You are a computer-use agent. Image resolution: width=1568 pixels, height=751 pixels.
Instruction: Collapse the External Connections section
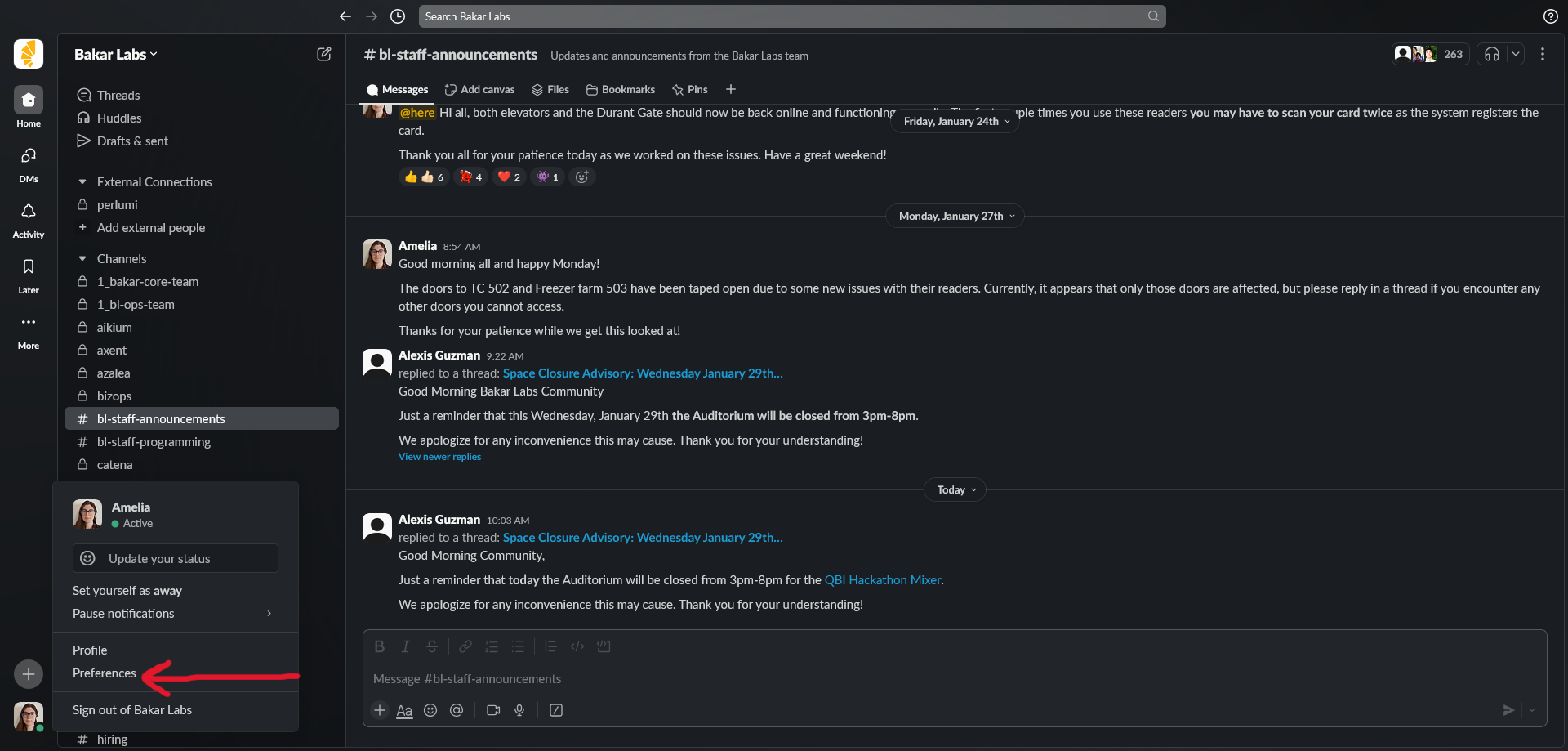point(82,182)
